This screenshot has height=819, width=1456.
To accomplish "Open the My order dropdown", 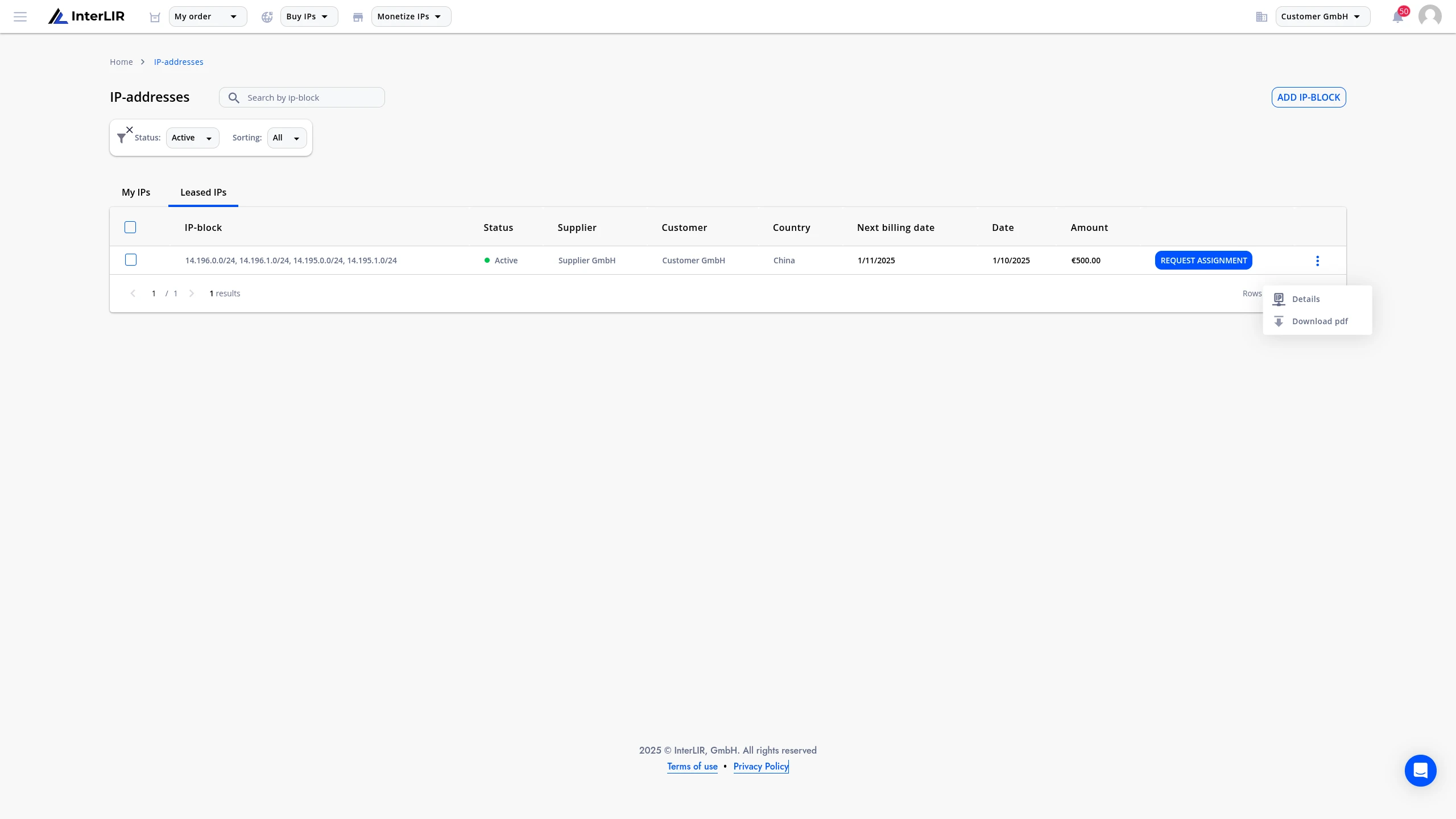I will point(208,16).
